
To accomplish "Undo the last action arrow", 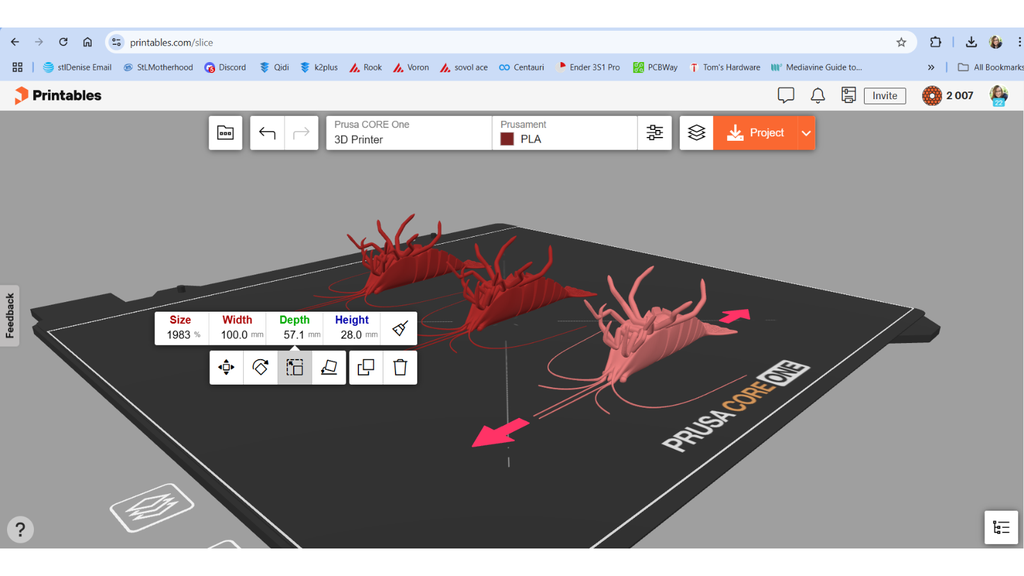I will 267,133.
